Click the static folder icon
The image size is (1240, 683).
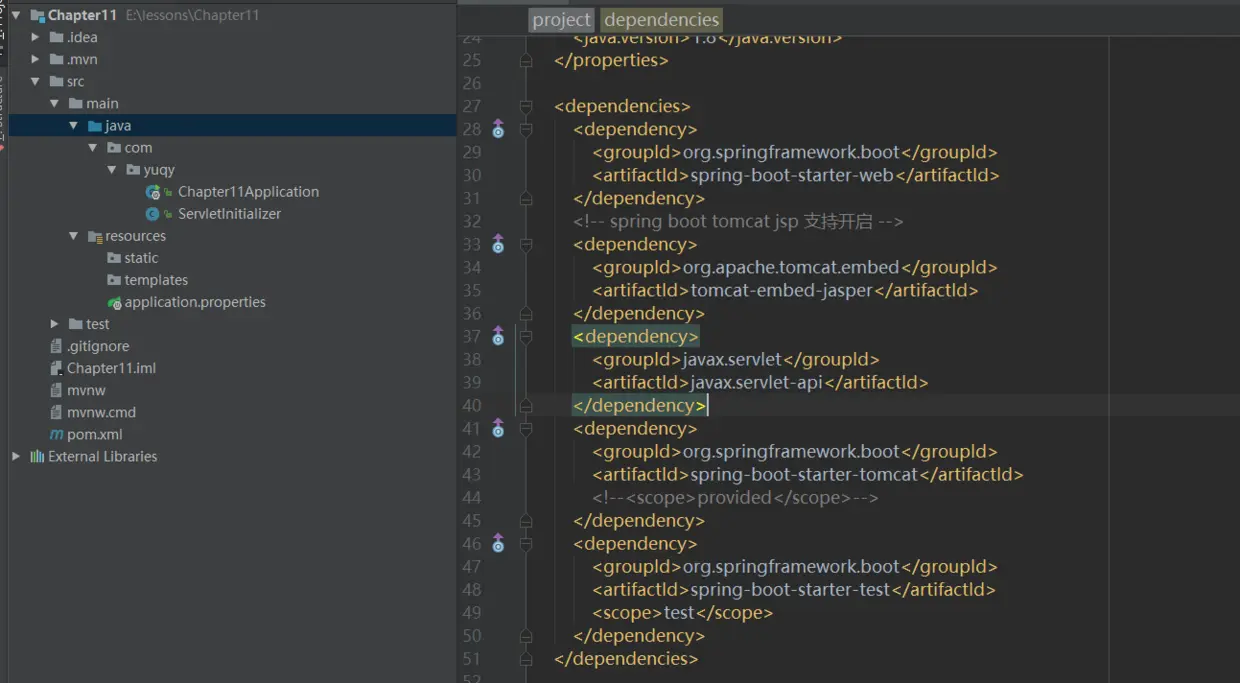[x=114, y=258]
